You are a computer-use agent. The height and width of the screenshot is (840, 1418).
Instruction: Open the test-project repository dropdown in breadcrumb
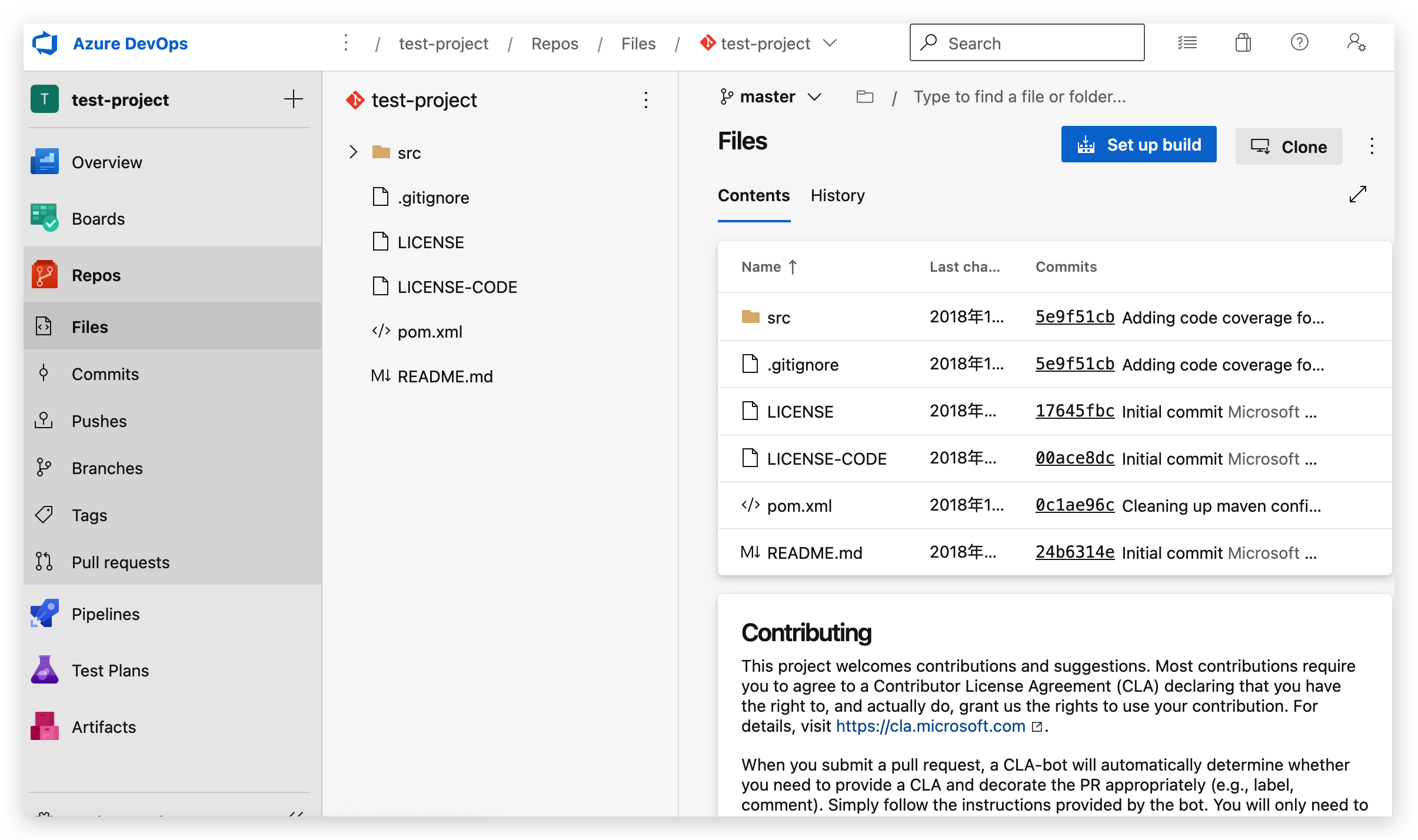(x=768, y=43)
